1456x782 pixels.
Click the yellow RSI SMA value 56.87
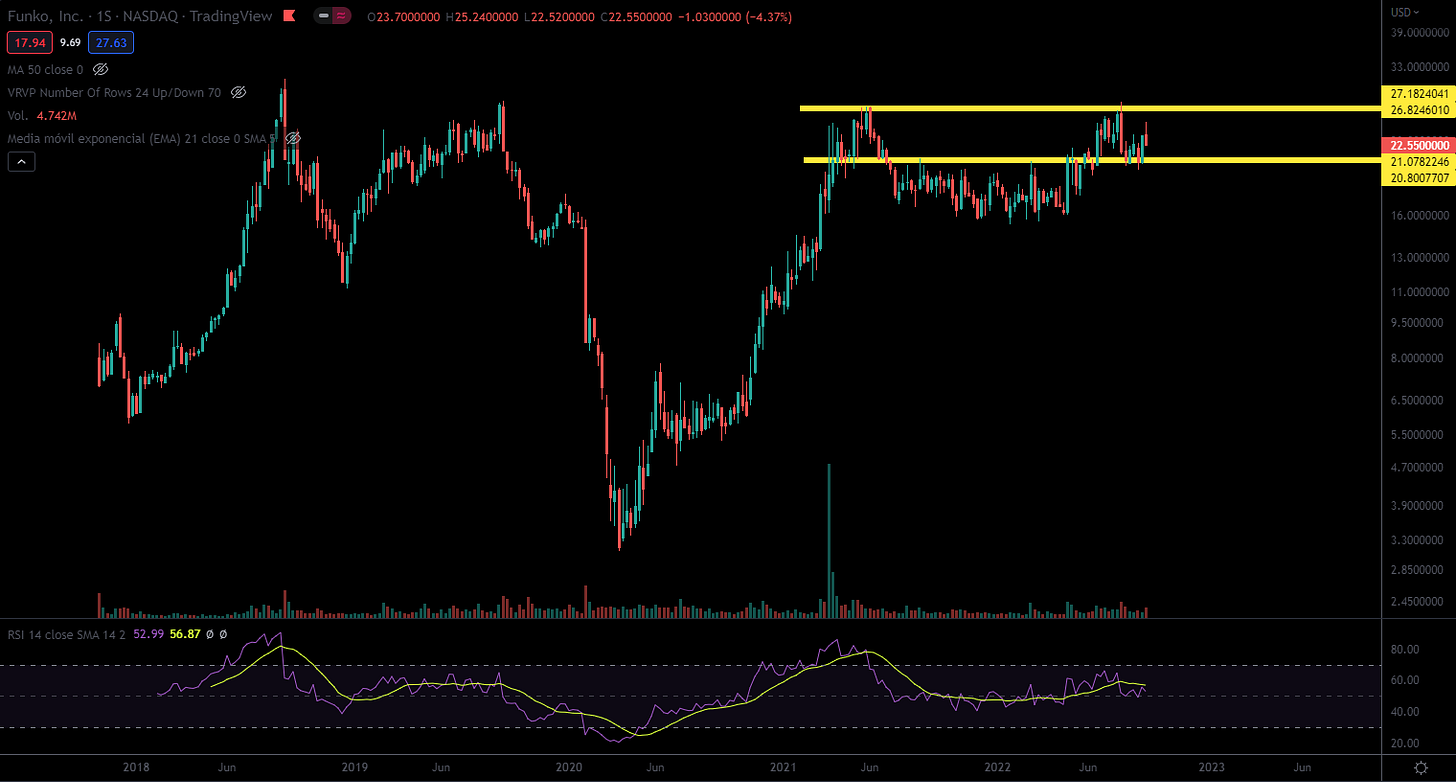click(184, 634)
